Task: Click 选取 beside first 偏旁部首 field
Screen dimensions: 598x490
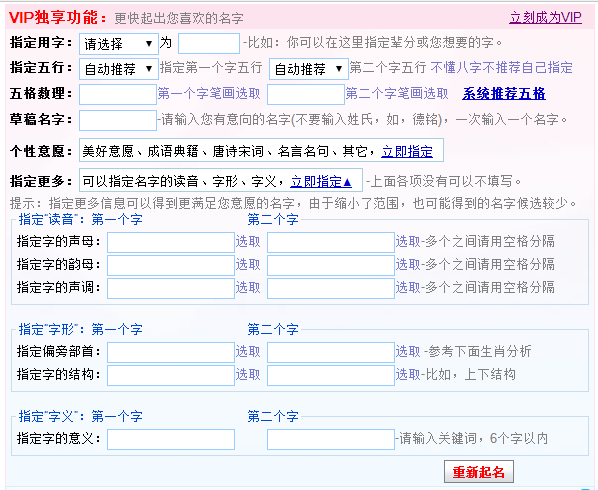Action: click(x=248, y=351)
